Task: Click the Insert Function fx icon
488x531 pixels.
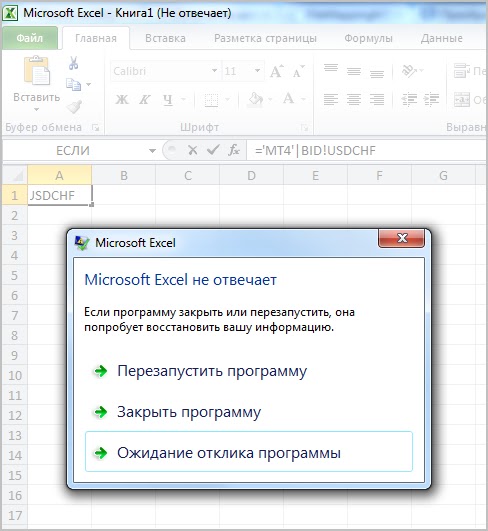Action: pyautogui.click(x=234, y=150)
